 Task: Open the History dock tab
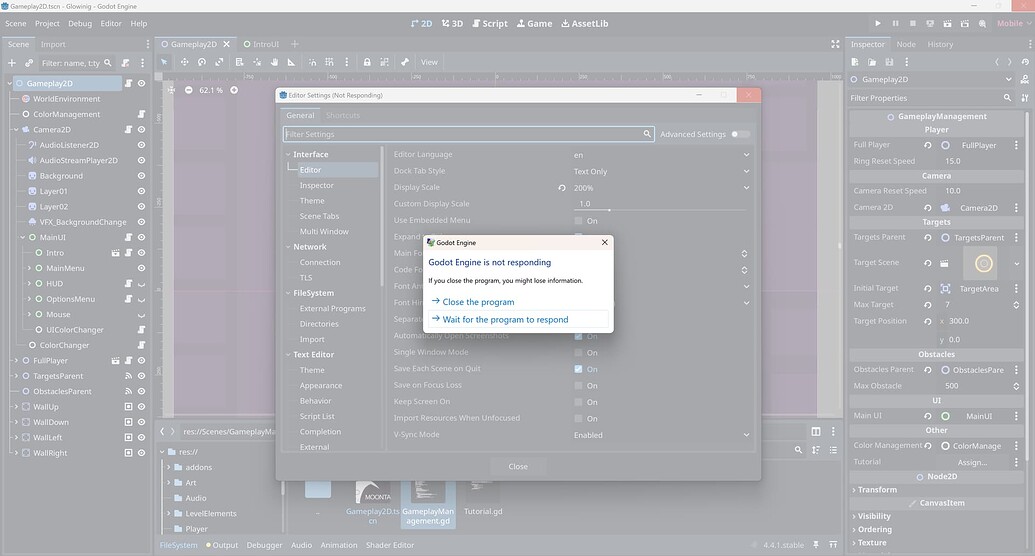[x=940, y=44]
